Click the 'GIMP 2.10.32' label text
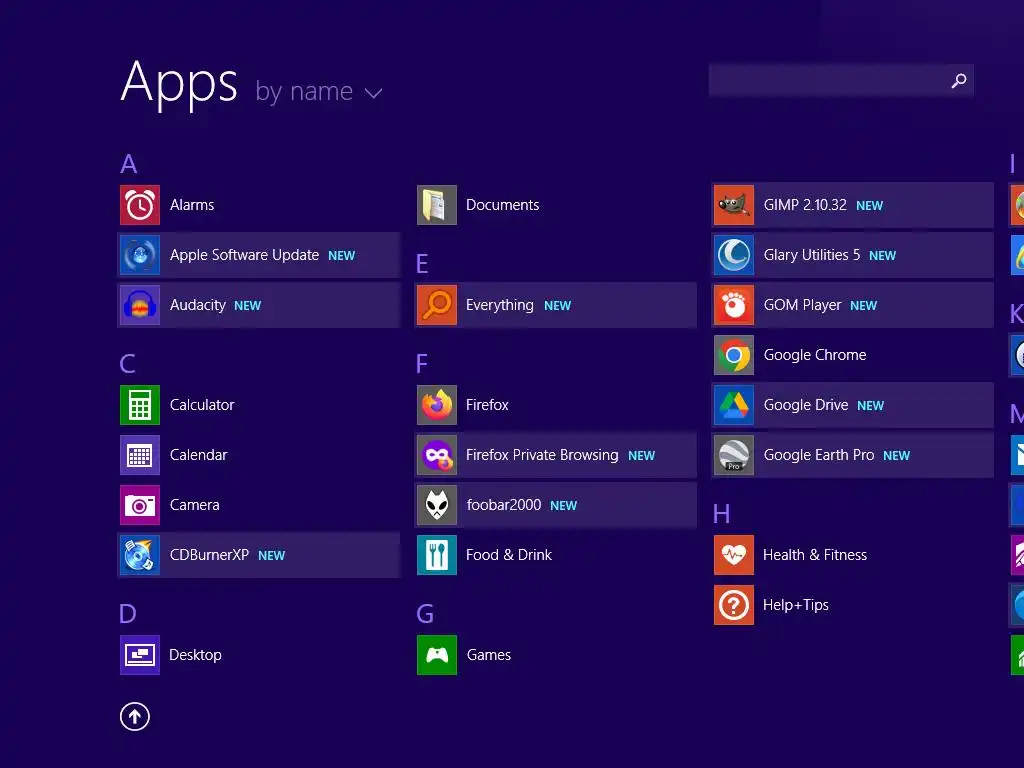The image size is (1024, 768). point(805,205)
